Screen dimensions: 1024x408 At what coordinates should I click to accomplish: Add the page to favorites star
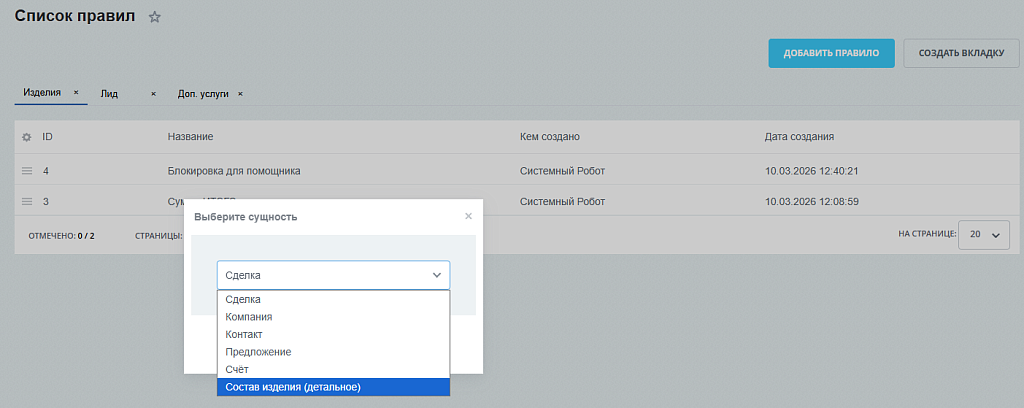[154, 18]
